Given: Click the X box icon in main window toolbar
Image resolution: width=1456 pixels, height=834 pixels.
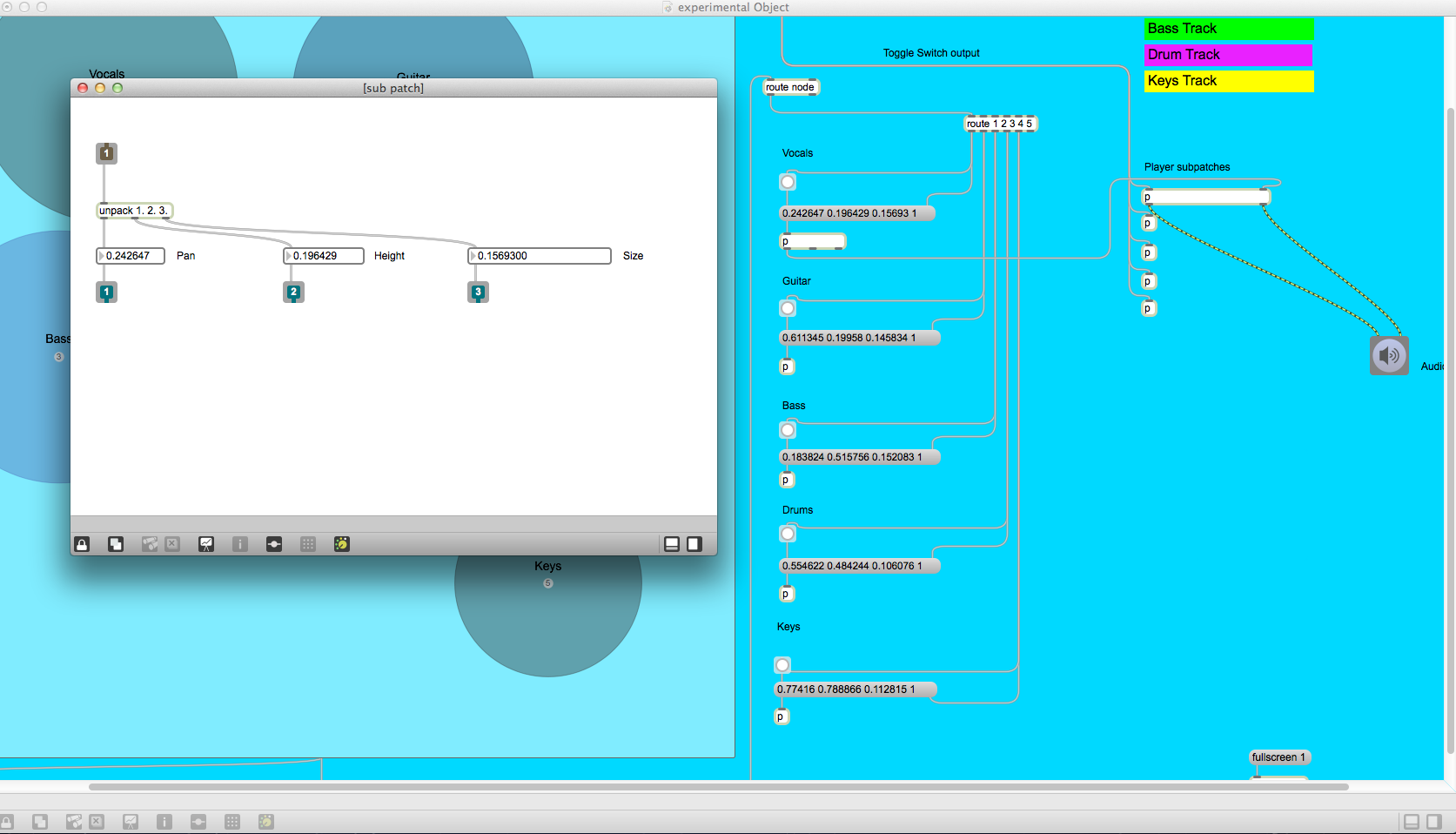Looking at the screenshot, I should [97, 822].
